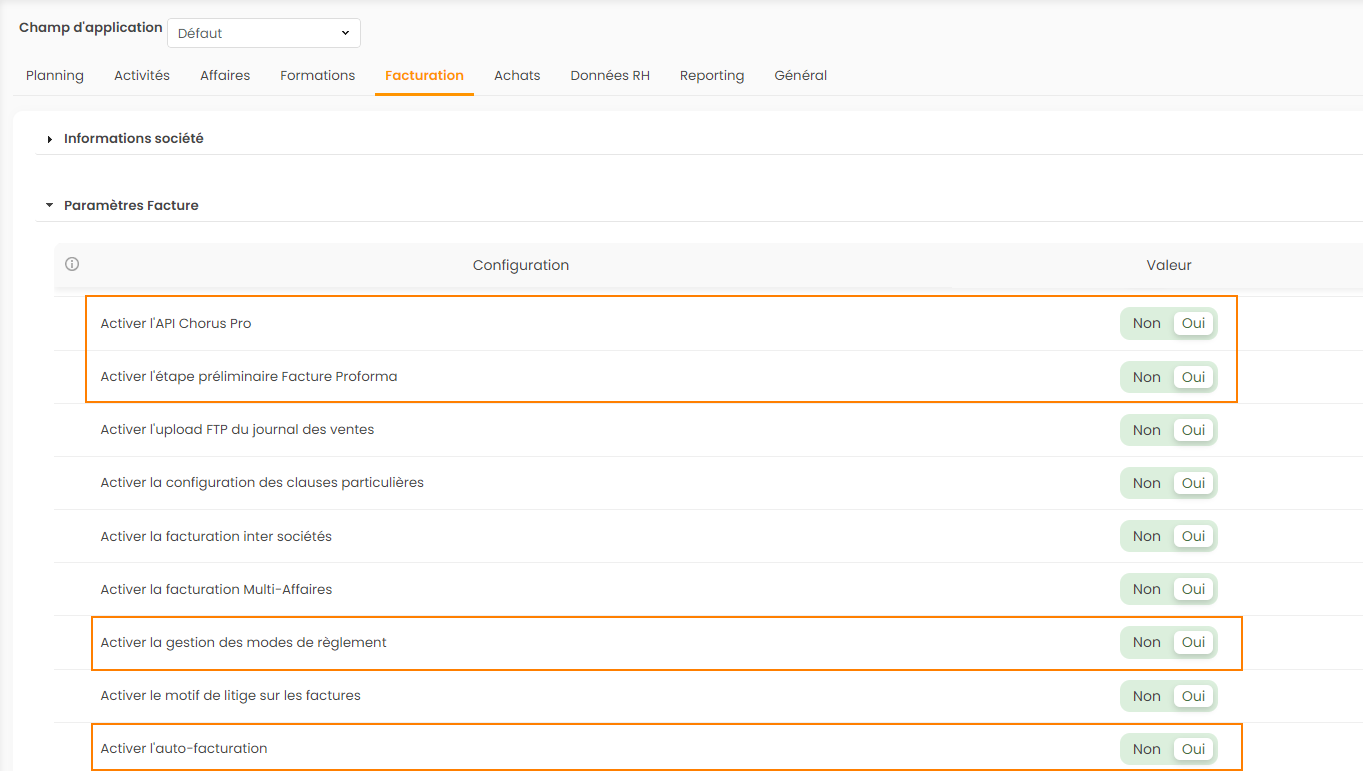Open the Activités tab
Viewport: 1363px width, 771px height.
[142, 75]
